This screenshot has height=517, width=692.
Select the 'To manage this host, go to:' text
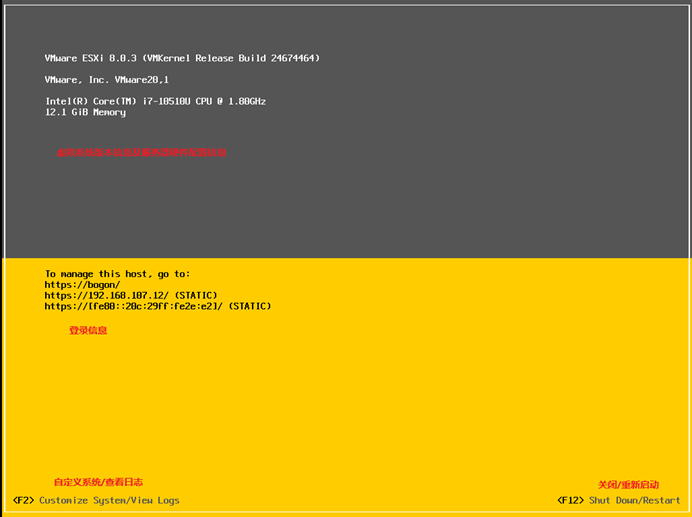pyautogui.click(x=117, y=274)
